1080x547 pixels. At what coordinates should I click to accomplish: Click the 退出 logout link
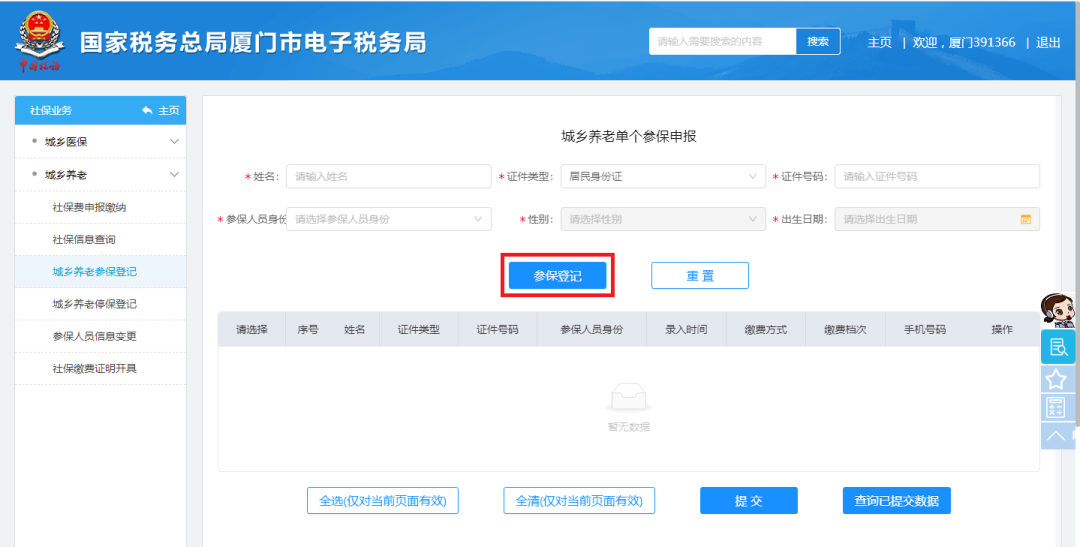pos(1048,42)
